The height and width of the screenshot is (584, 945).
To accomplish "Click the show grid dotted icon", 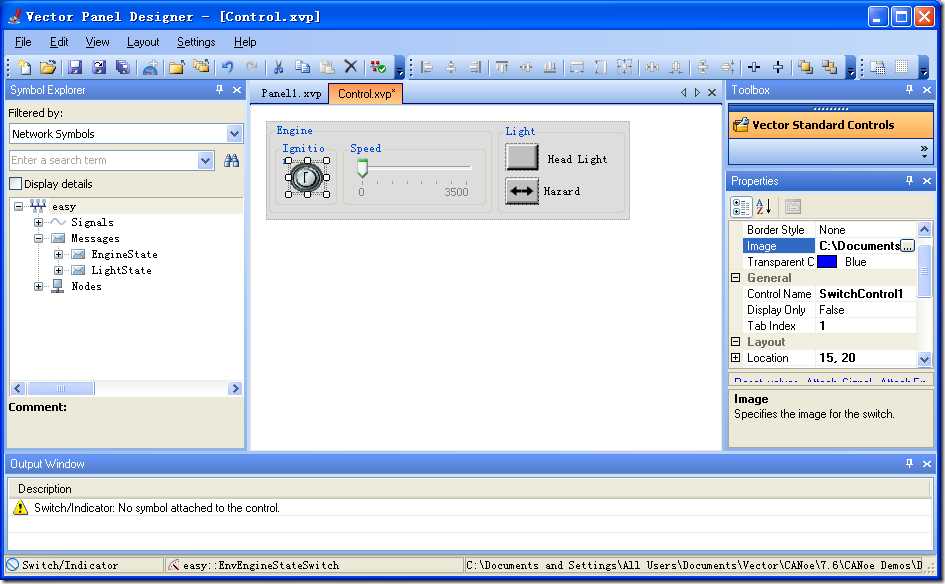I will (x=902, y=67).
